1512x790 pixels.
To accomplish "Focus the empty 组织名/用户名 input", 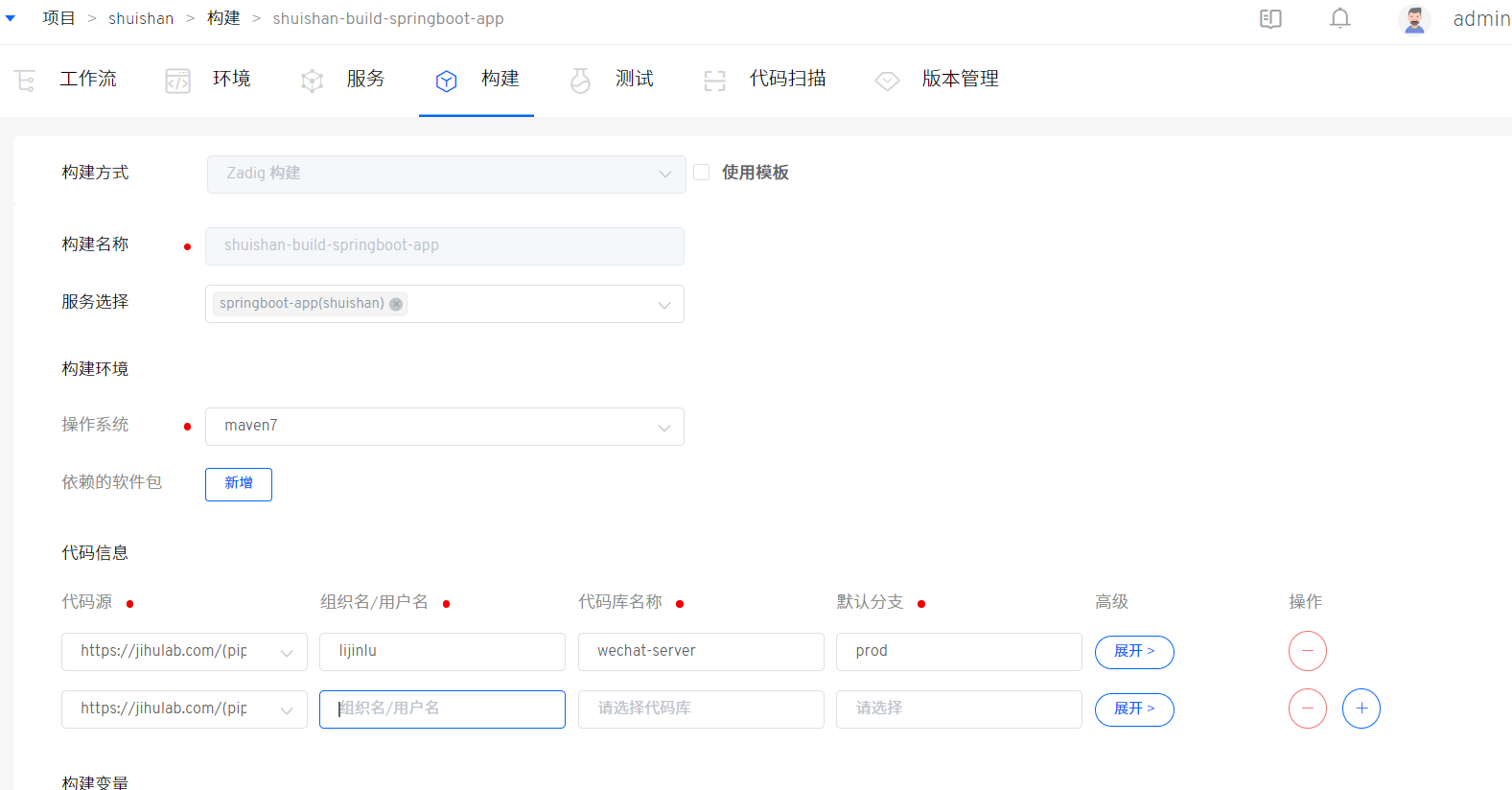I will (x=442, y=709).
